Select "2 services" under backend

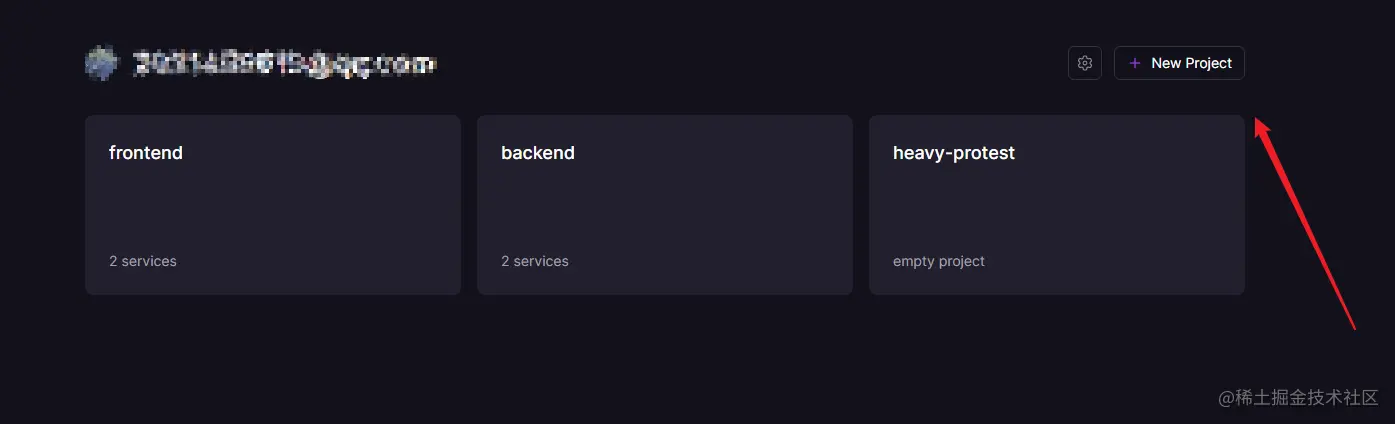(535, 261)
